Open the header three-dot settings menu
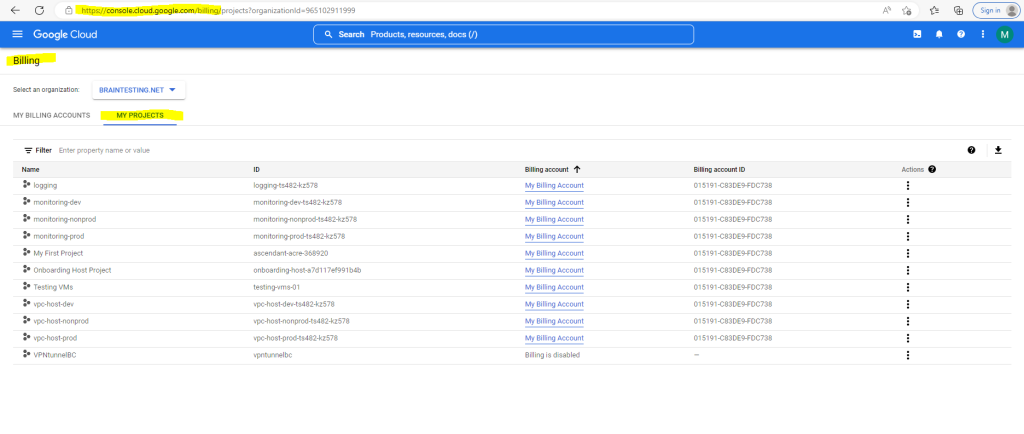 pyautogui.click(x=983, y=35)
